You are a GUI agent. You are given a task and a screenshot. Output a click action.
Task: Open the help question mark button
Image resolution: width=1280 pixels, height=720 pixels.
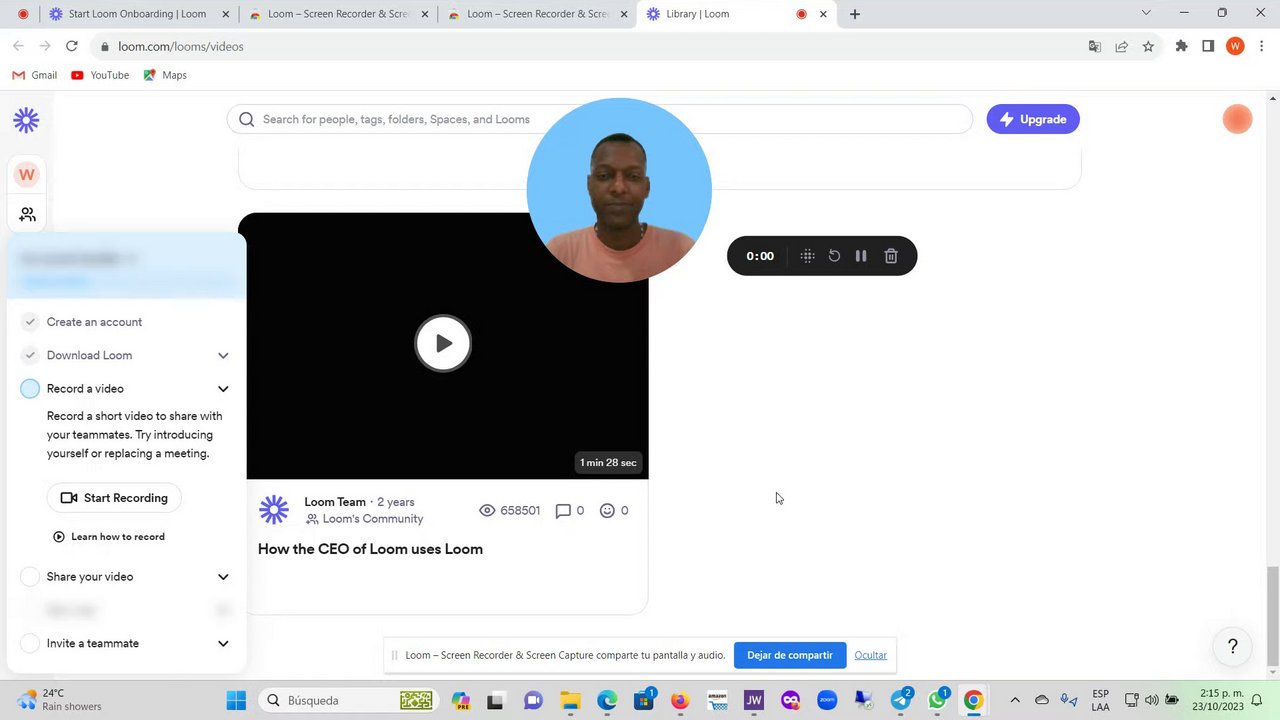(1232, 646)
